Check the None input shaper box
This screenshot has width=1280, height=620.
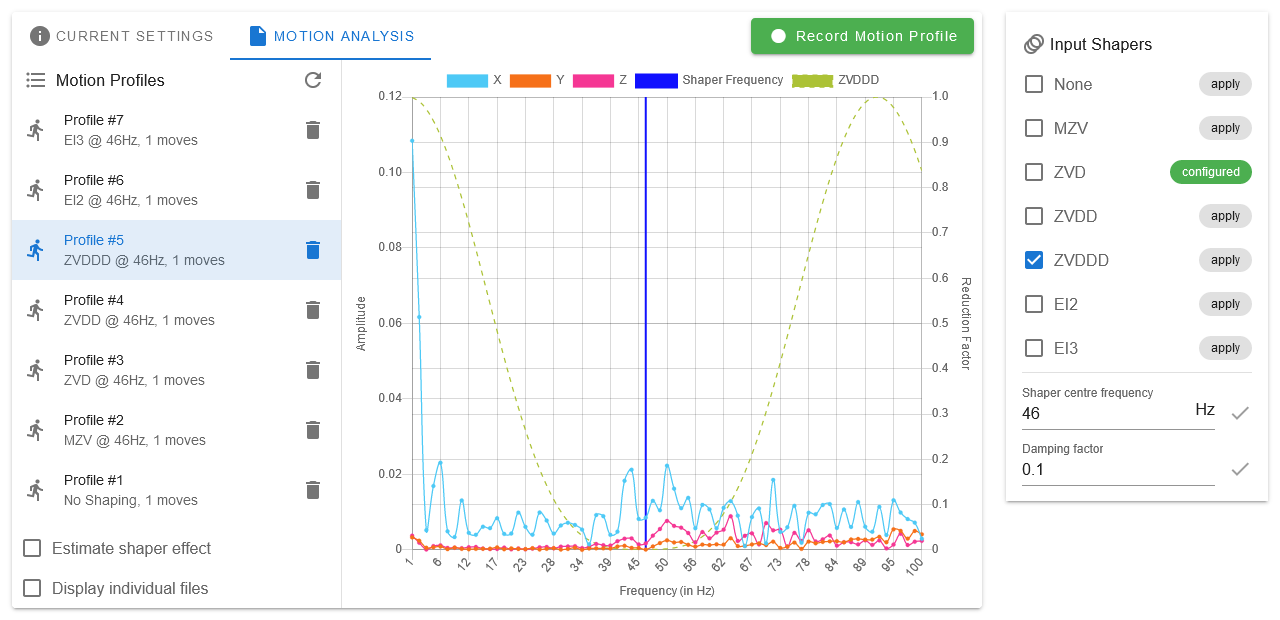click(x=1034, y=84)
